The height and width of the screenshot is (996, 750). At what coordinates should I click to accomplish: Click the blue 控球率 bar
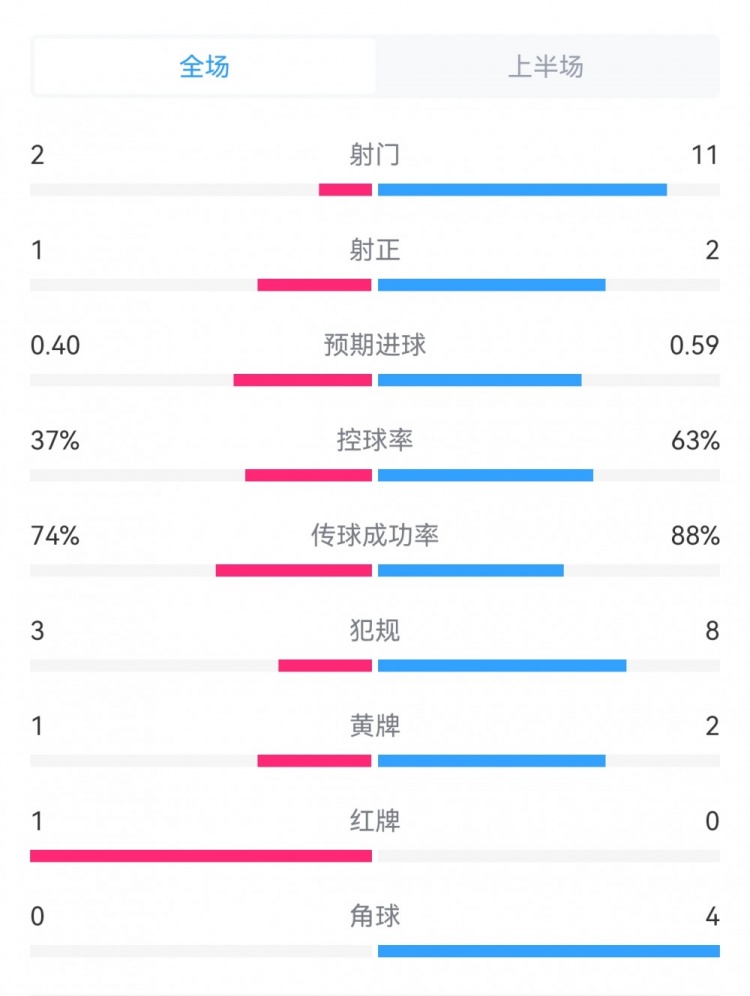coord(485,475)
